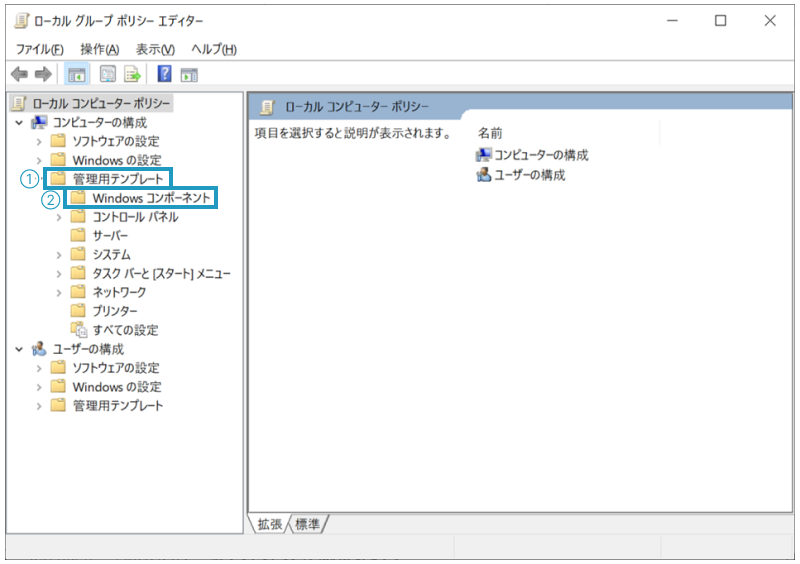
Task: Select 管理用テンプレート under コンピューターの構成
Action: point(118,179)
